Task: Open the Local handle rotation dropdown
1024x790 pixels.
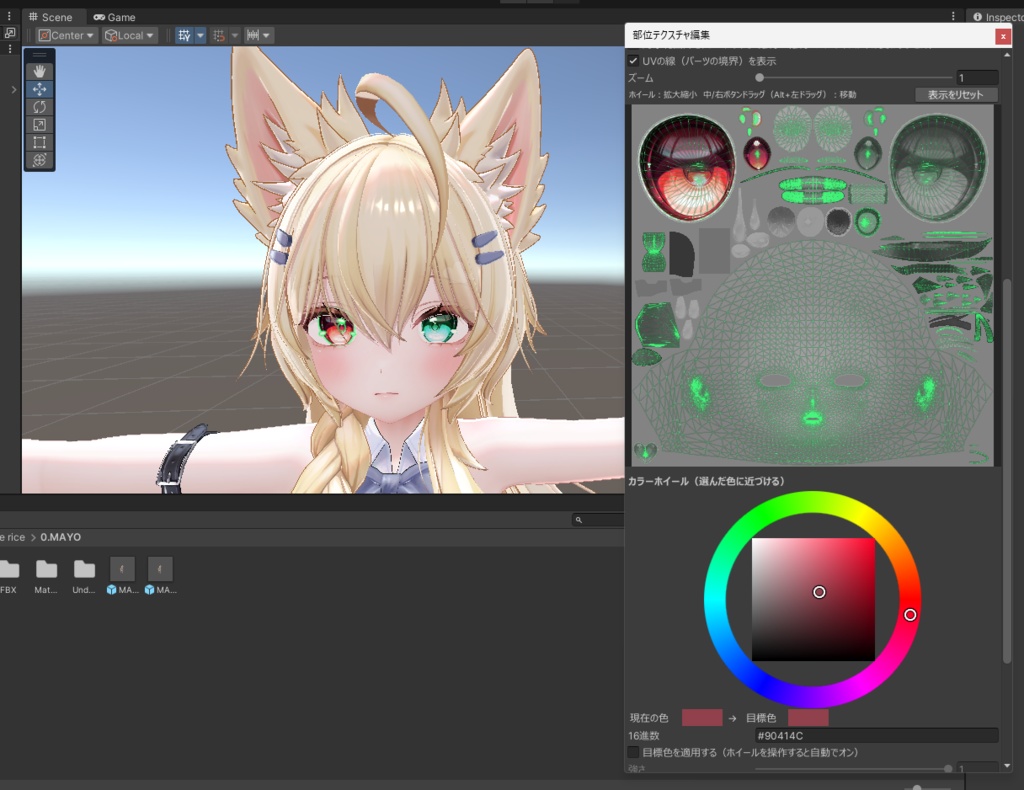Action: click(129, 35)
